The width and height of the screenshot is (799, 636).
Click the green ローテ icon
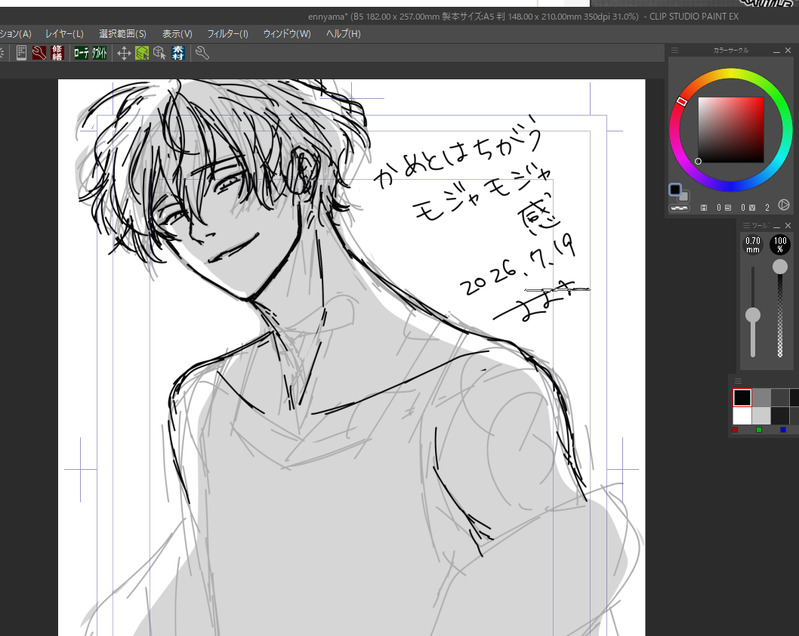click(x=81, y=52)
